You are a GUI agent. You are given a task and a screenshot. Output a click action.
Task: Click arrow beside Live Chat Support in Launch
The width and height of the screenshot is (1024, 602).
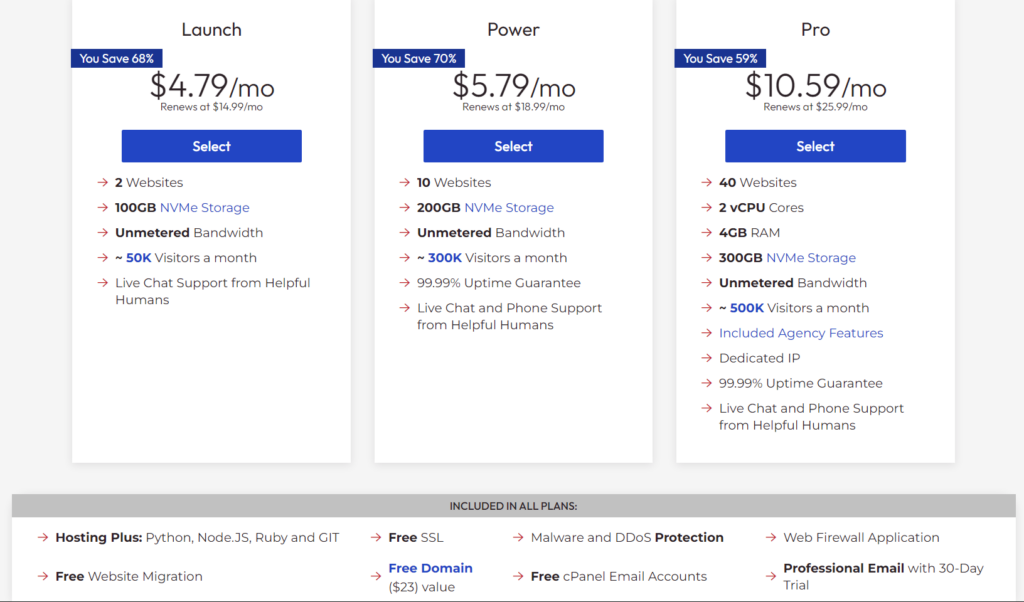click(103, 283)
